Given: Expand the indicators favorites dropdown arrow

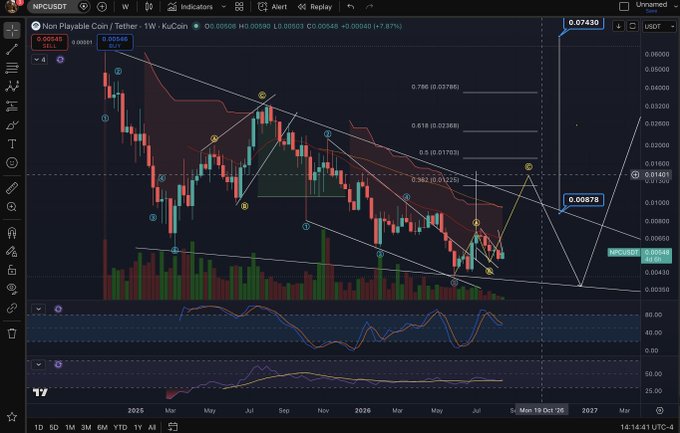Looking at the screenshot, I should [224, 7].
